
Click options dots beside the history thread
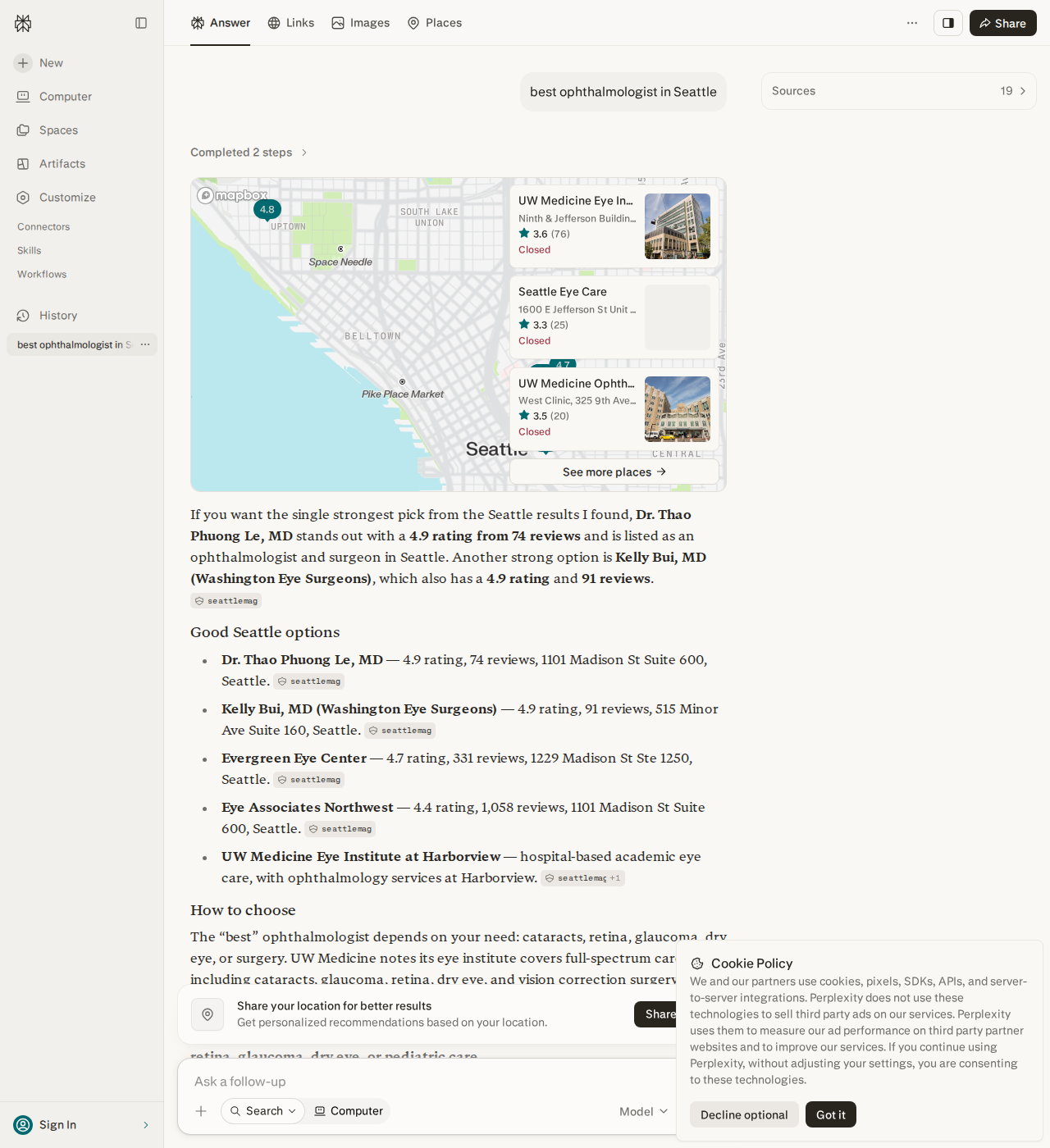(145, 344)
